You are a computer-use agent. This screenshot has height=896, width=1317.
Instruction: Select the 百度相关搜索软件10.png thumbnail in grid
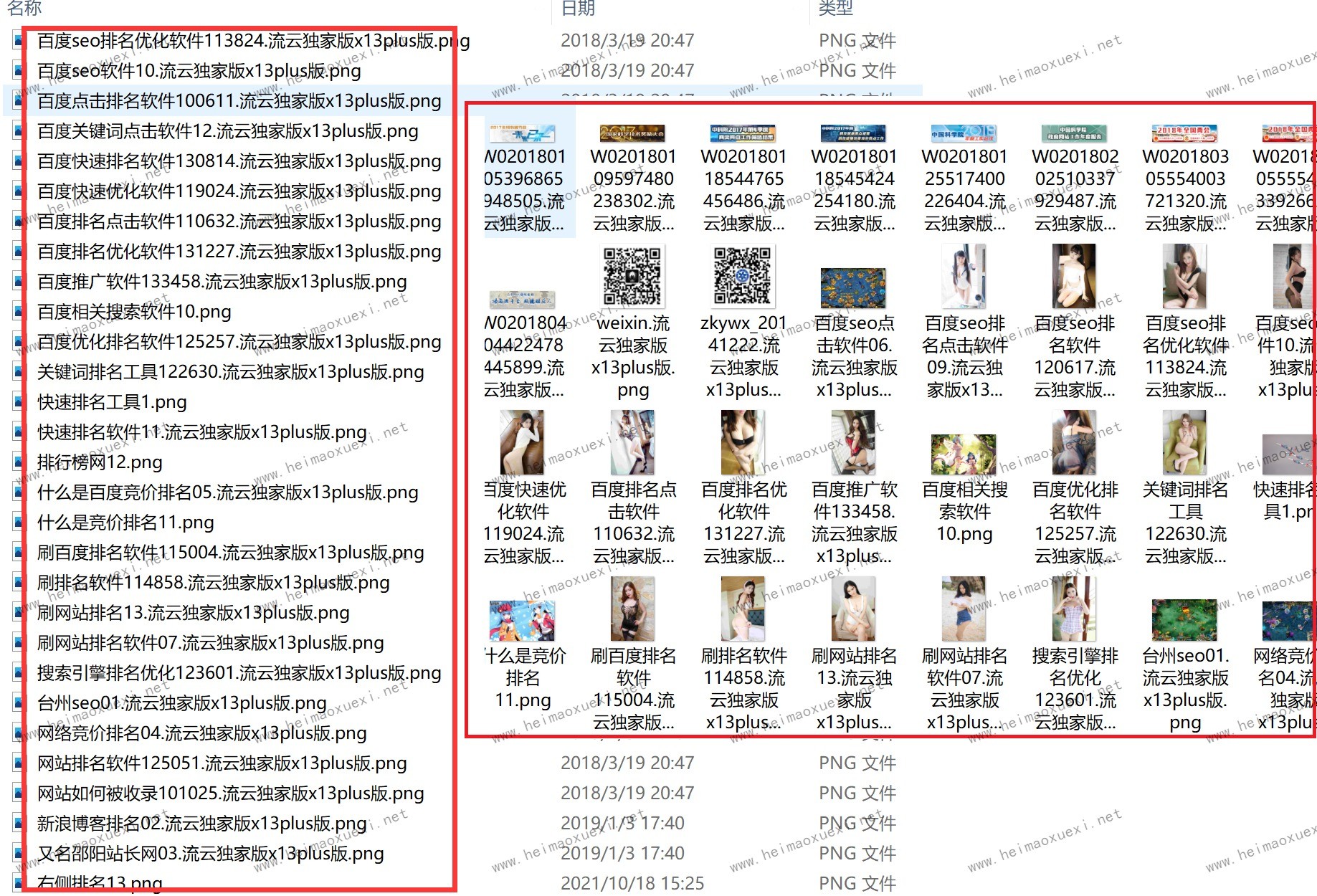(x=964, y=454)
